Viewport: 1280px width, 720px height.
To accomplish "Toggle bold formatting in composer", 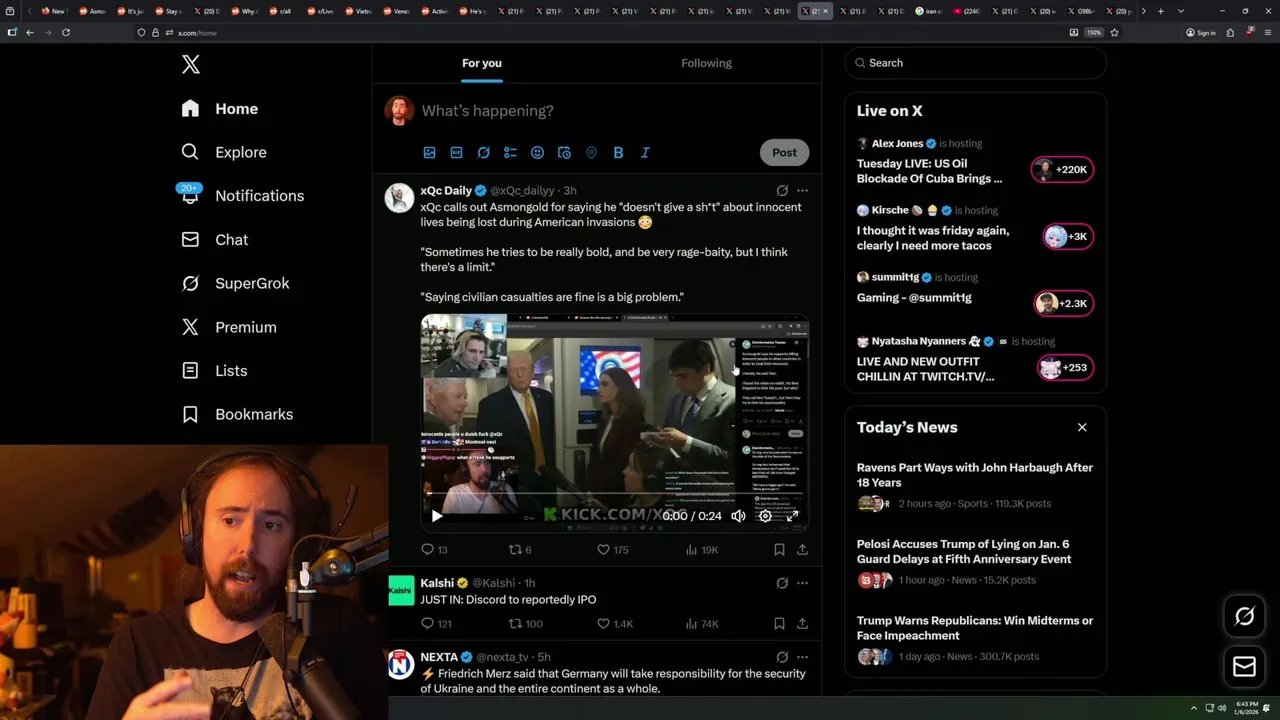I will 618,153.
